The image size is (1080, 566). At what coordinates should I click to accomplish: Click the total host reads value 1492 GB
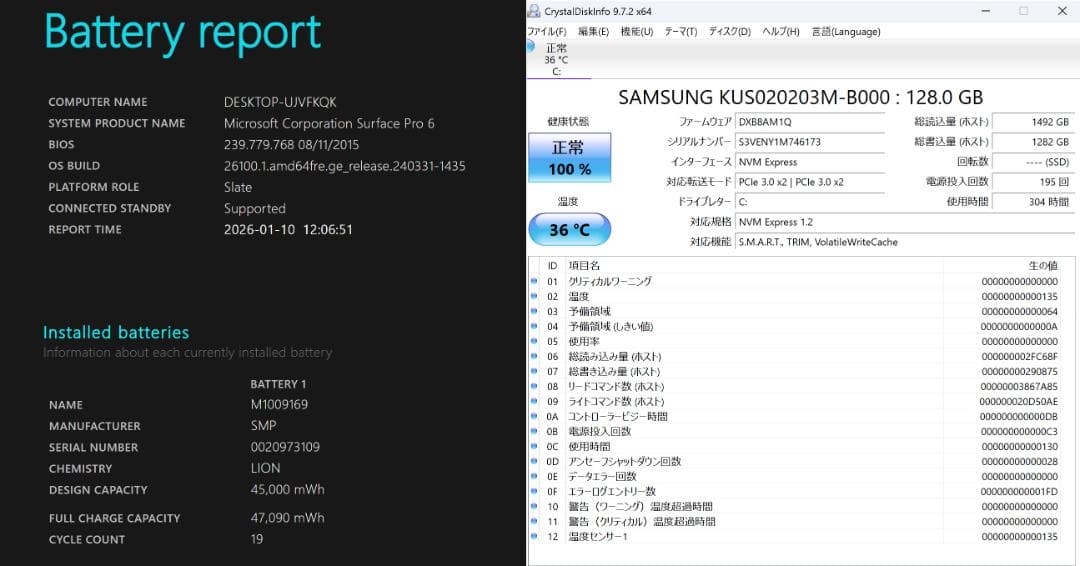tap(1032, 122)
